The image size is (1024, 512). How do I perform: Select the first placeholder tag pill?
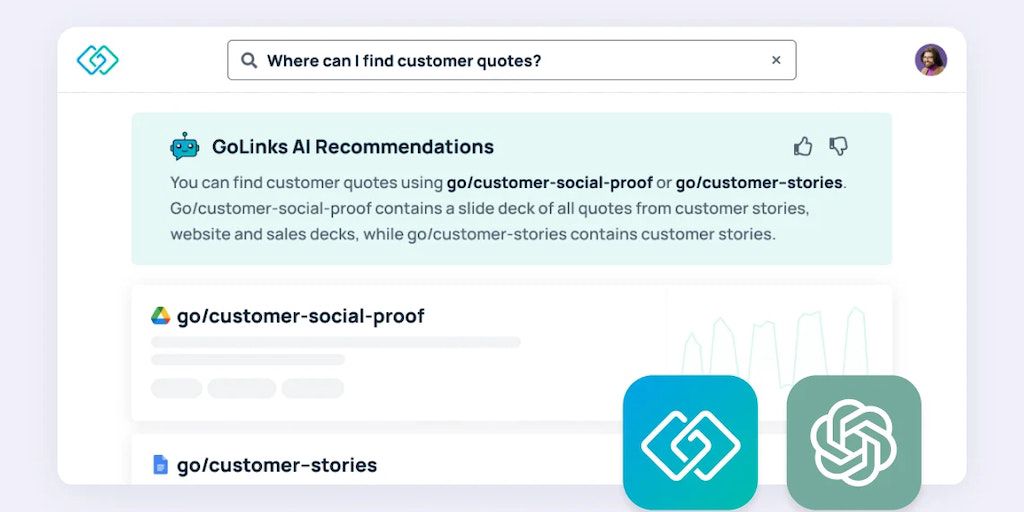click(177, 388)
